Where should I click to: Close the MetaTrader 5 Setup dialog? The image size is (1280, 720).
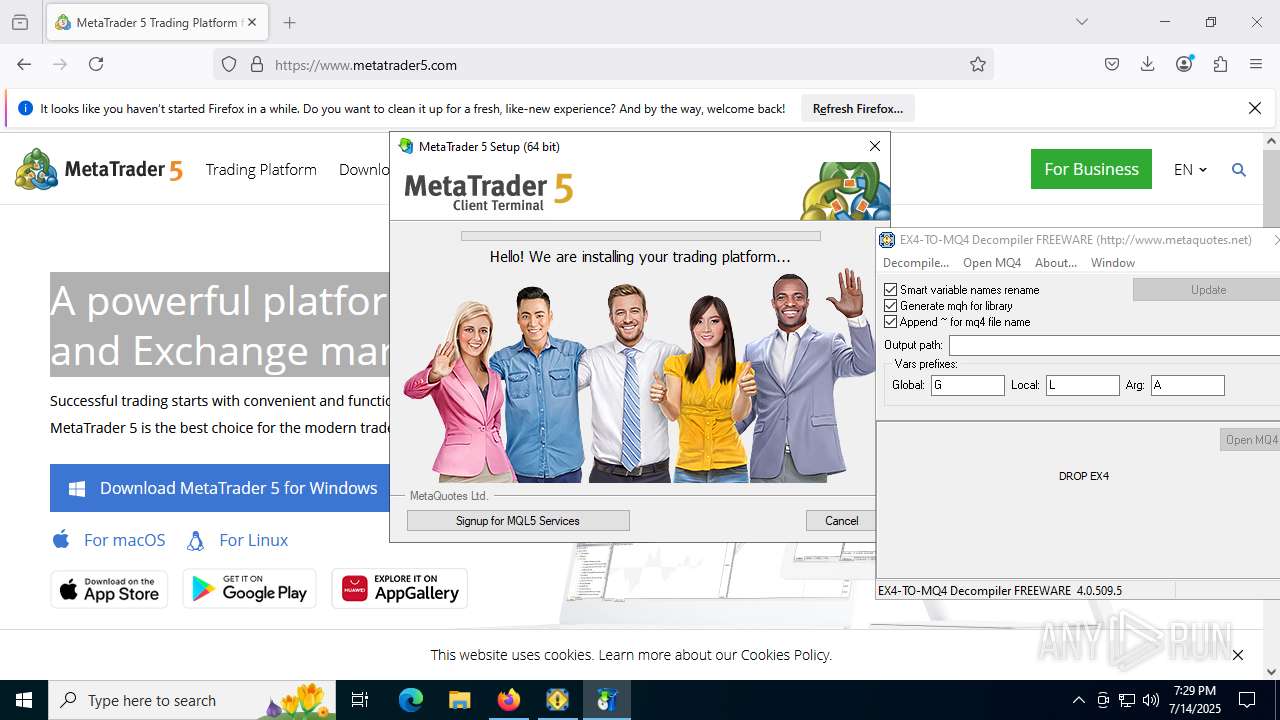[875, 146]
